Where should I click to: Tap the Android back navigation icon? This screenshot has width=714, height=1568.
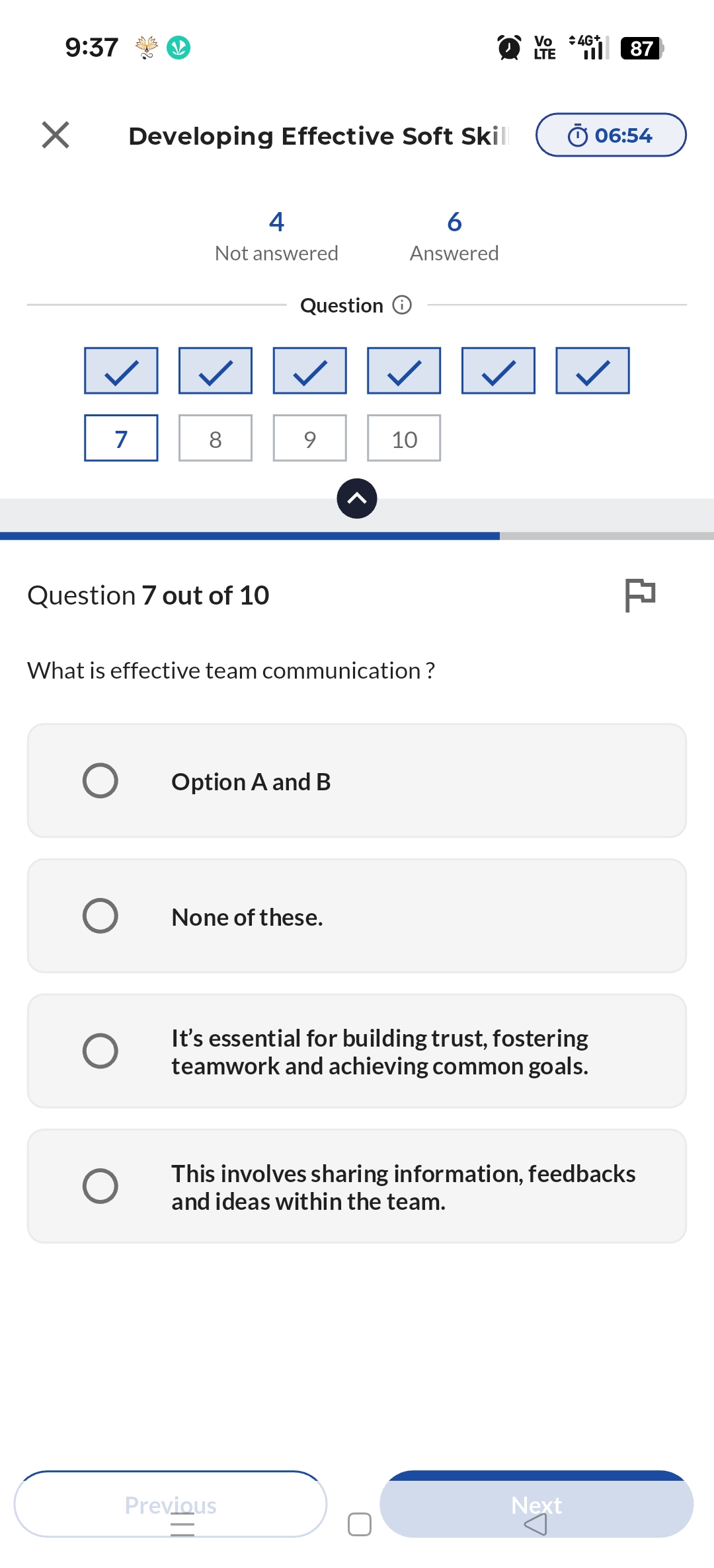[x=535, y=1524]
